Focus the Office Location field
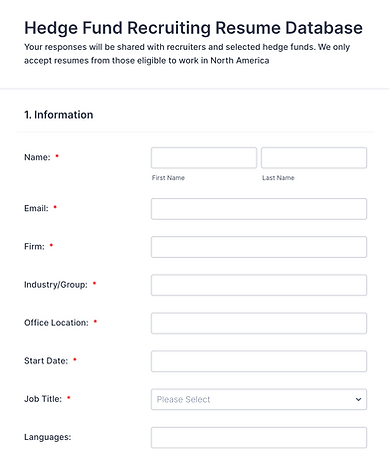The width and height of the screenshot is (389, 456). (x=259, y=323)
